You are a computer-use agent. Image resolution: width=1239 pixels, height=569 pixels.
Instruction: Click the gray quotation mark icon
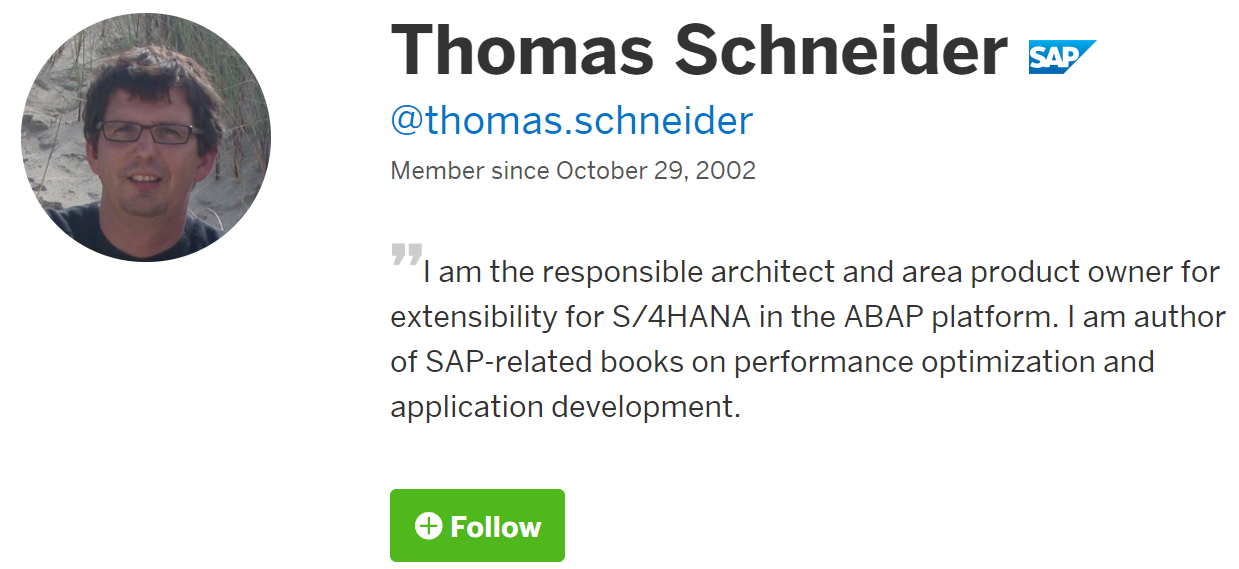pyautogui.click(x=406, y=254)
